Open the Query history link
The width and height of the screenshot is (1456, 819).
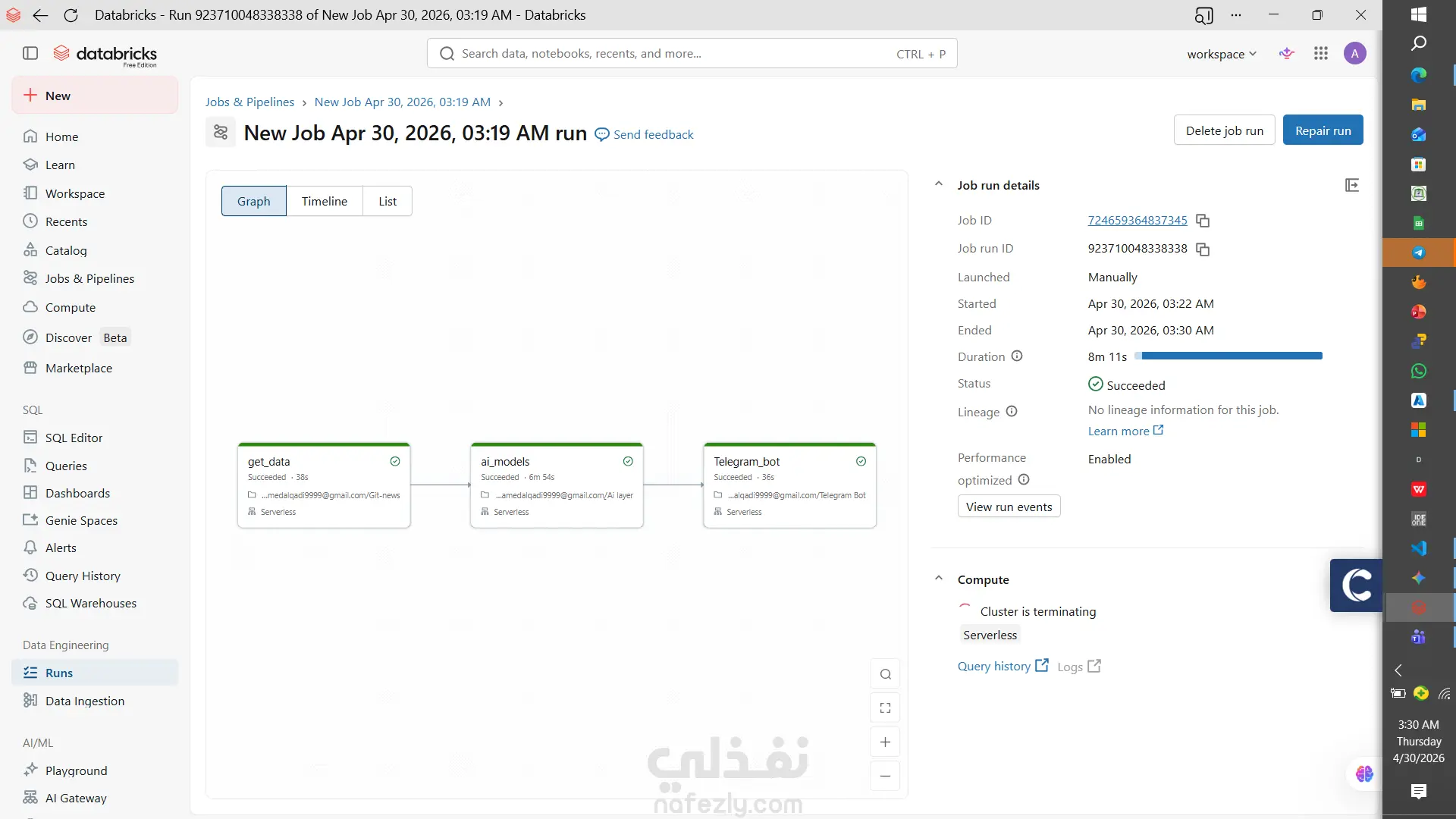tap(1003, 666)
